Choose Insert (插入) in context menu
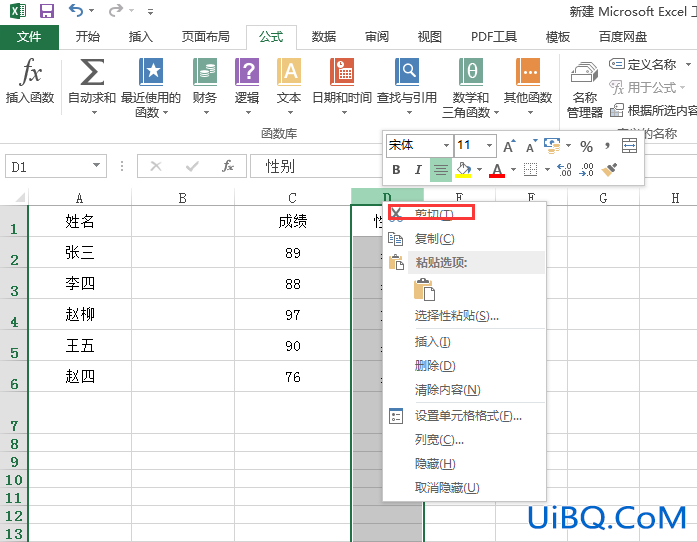The height and width of the screenshot is (542, 697). (465, 342)
